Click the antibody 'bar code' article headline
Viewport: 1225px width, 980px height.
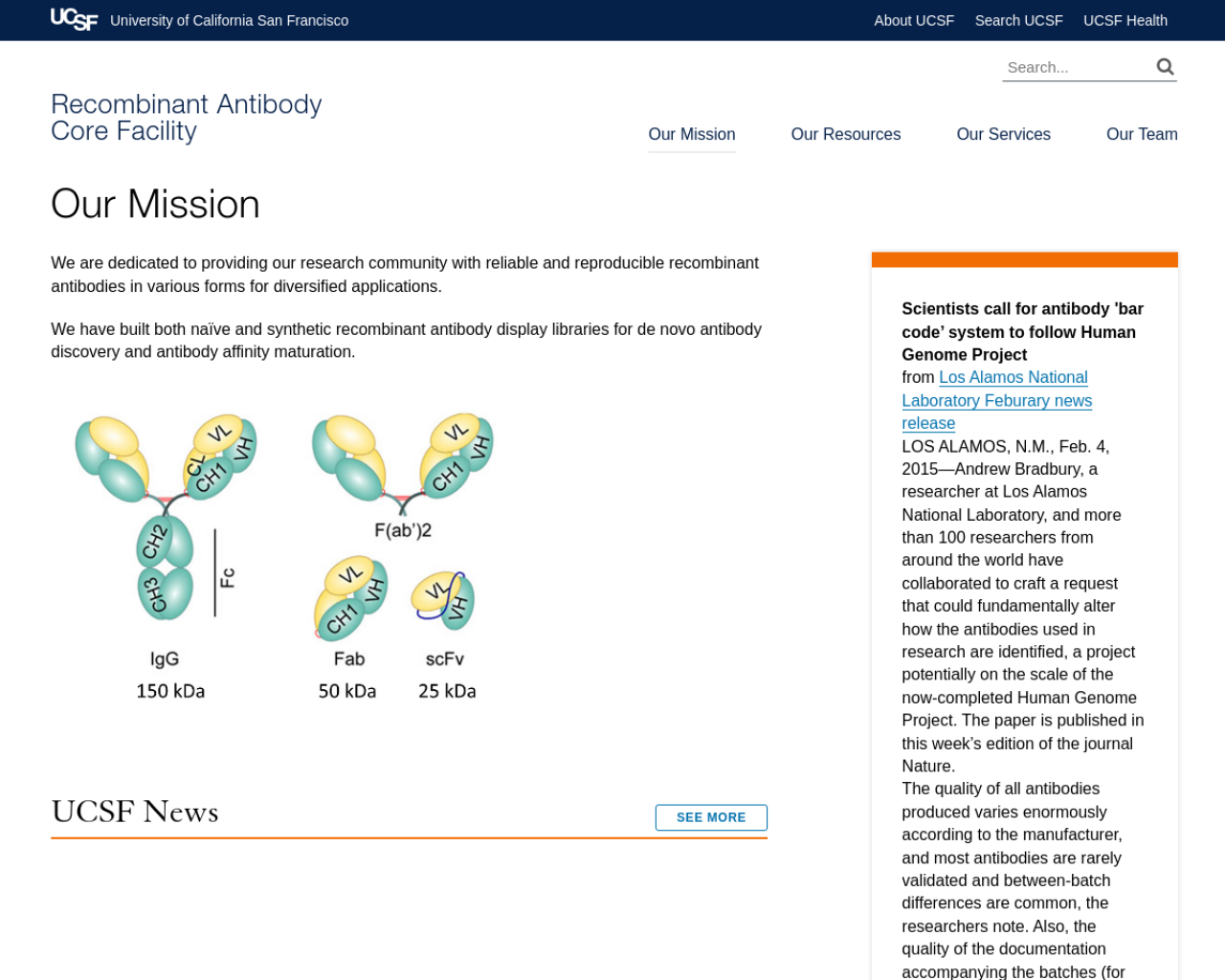pyautogui.click(x=1022, y=331)
